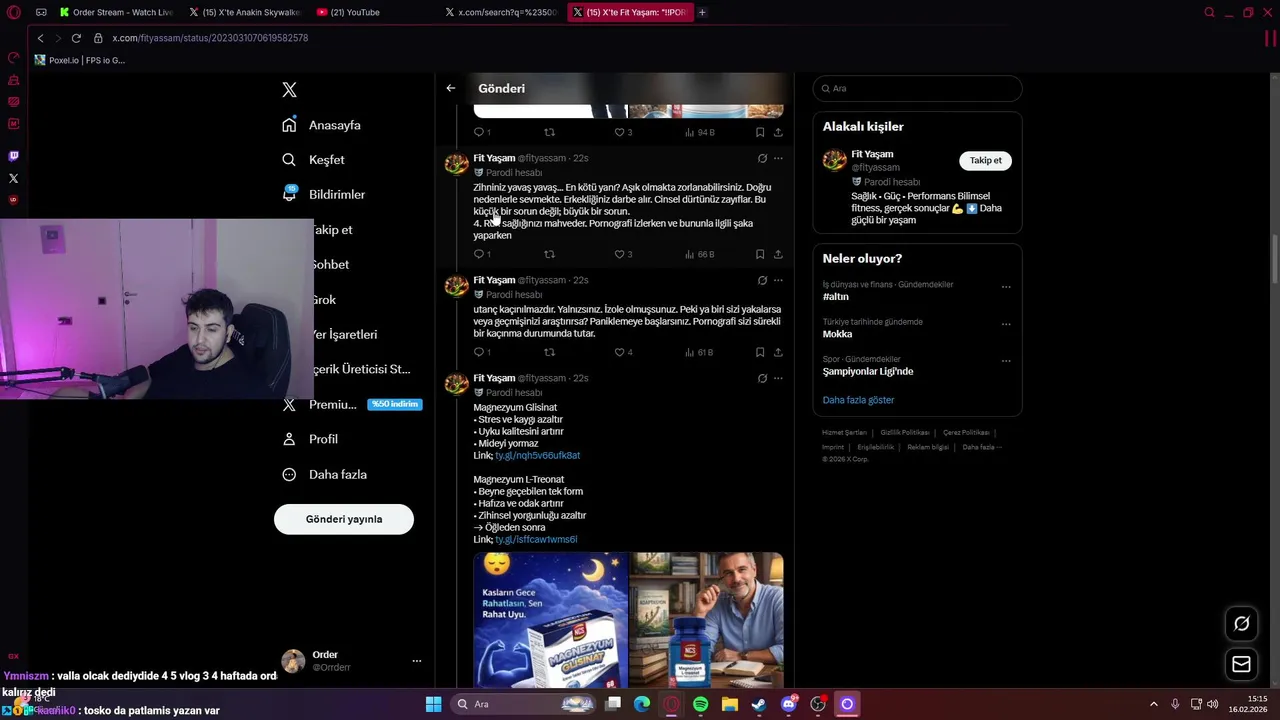Open more options for #altın trend

pos(1006,286)
